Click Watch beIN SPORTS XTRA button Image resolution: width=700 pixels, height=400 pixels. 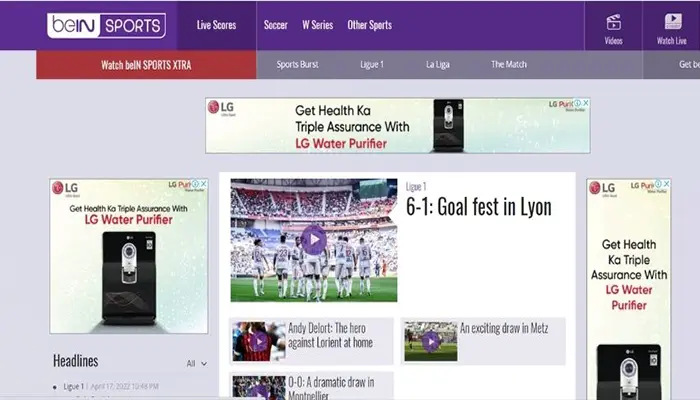(146, 65)
